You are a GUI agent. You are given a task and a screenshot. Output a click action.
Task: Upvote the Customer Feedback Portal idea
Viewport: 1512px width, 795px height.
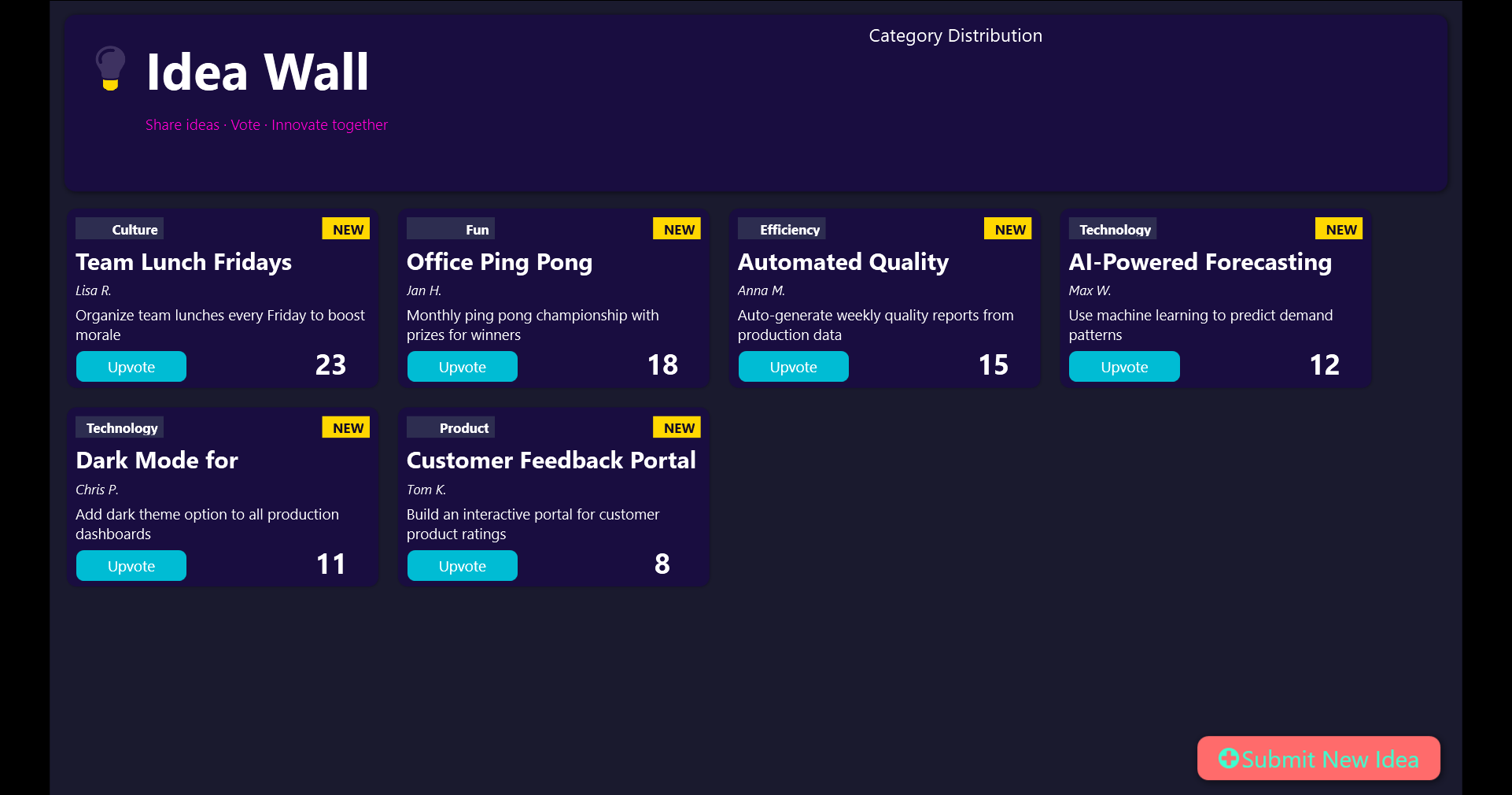(x=462, y=565)
